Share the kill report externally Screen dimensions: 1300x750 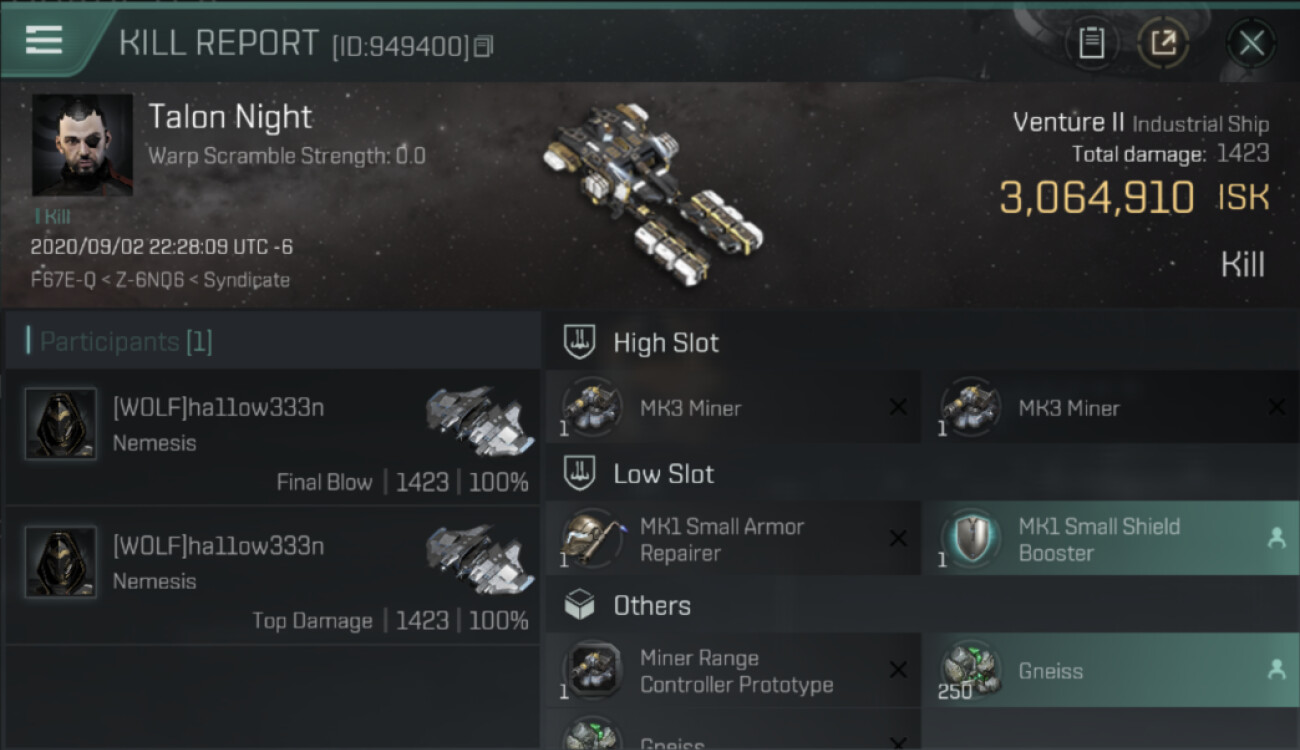1163,43
